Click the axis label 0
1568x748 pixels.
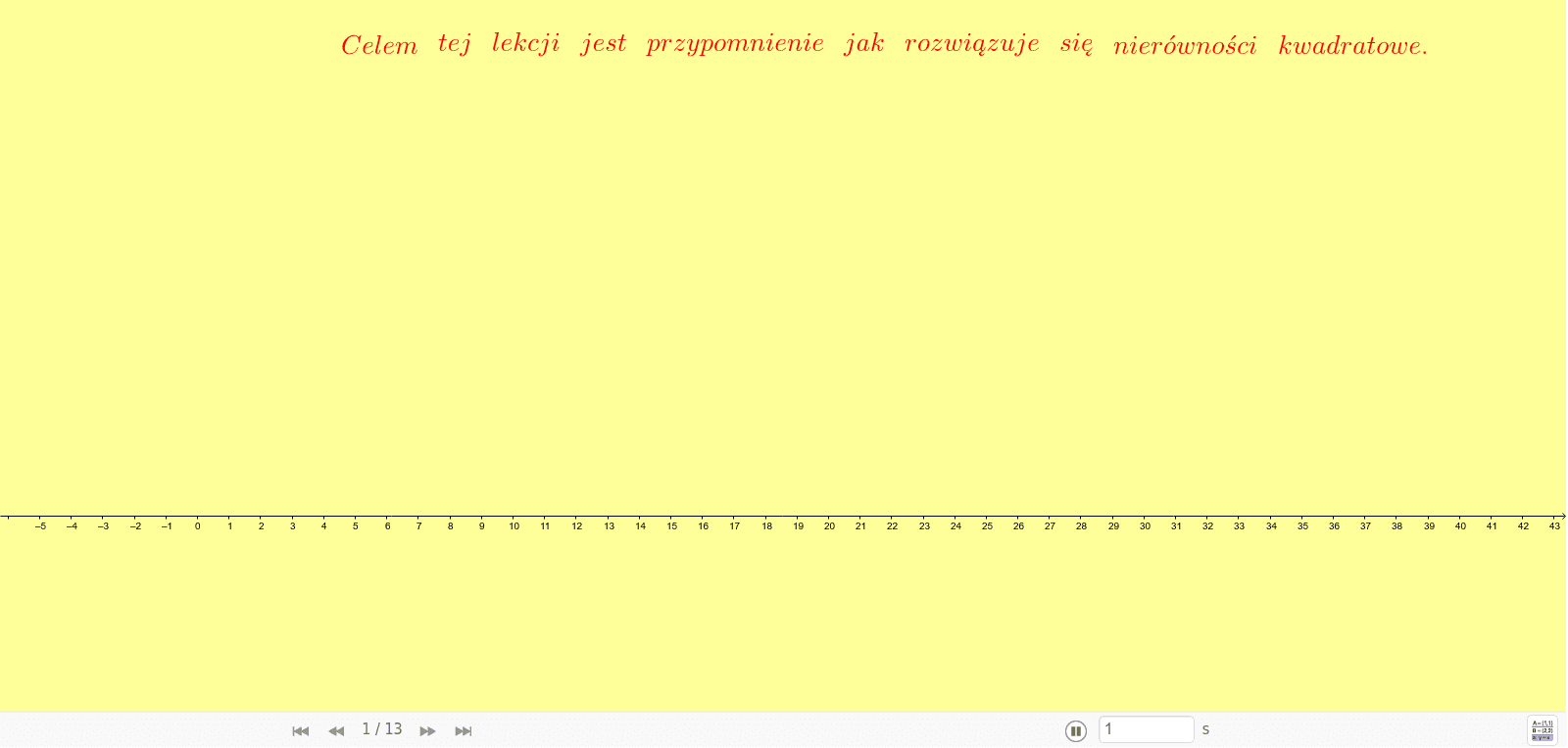(198, 526)
